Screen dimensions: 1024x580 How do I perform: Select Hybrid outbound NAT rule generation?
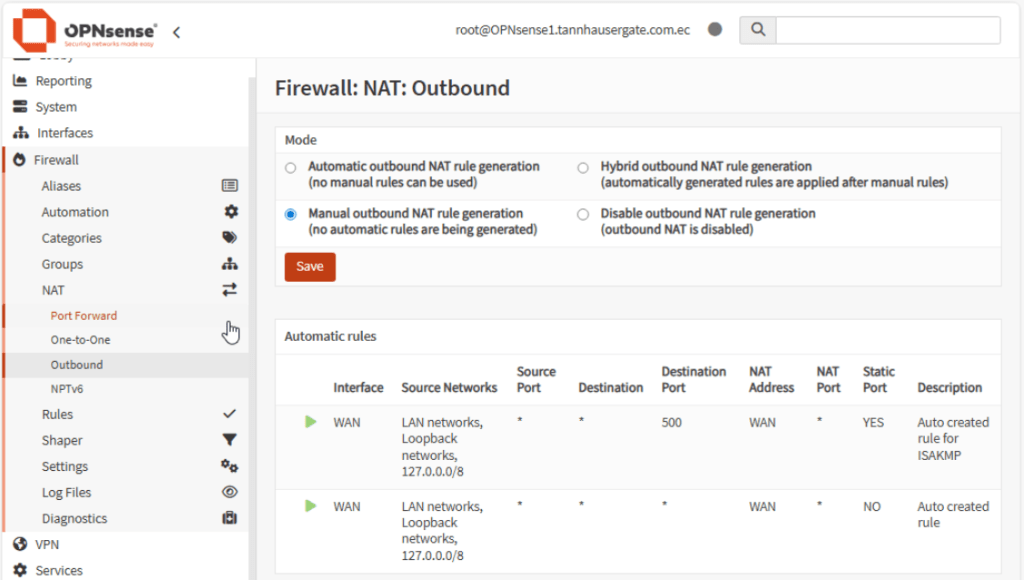click(x=583, y=168)
